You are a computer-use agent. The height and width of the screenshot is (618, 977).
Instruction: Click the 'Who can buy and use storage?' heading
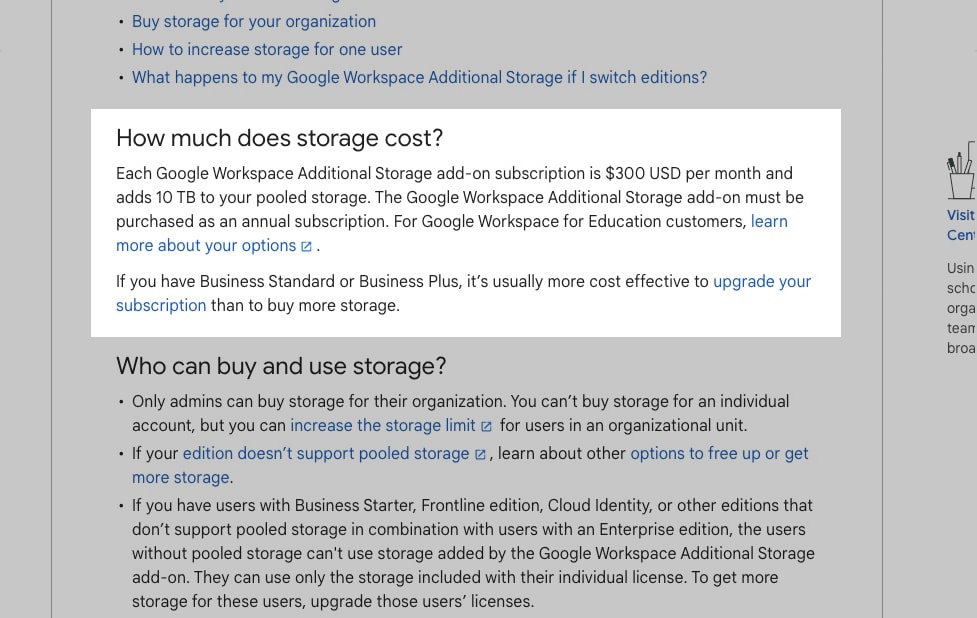[281, 366]
